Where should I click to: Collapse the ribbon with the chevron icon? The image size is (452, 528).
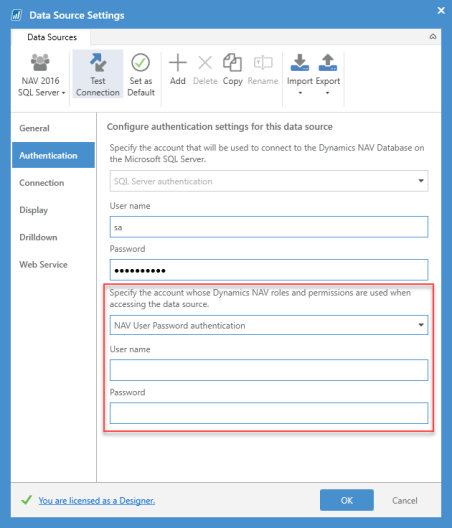click(x=433, y=37)
